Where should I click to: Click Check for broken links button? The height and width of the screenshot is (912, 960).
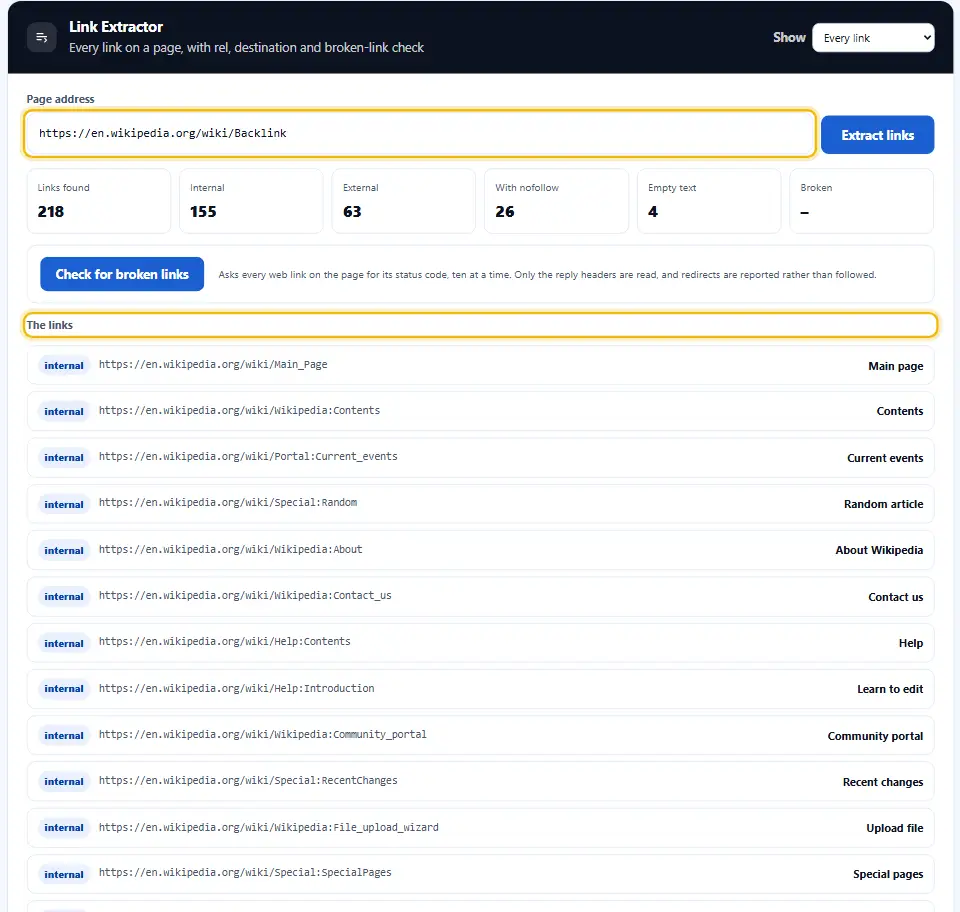(122, 274)
